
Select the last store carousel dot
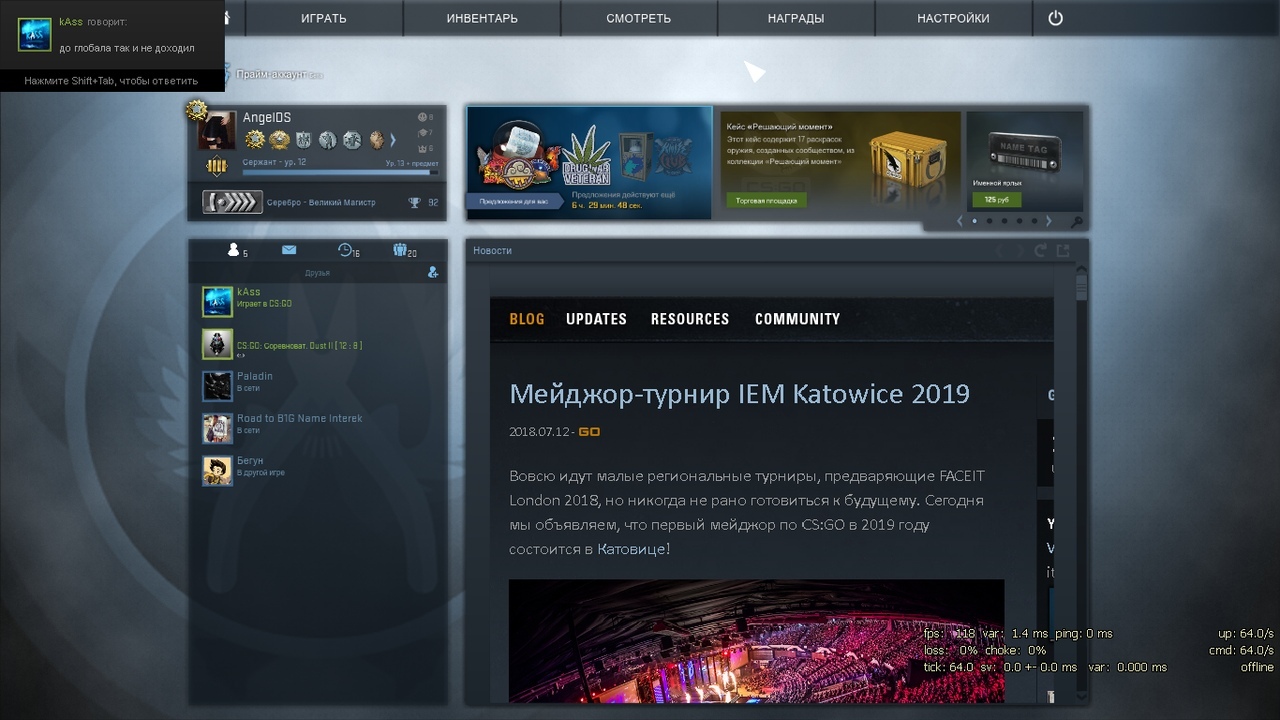coord(1034,221)
